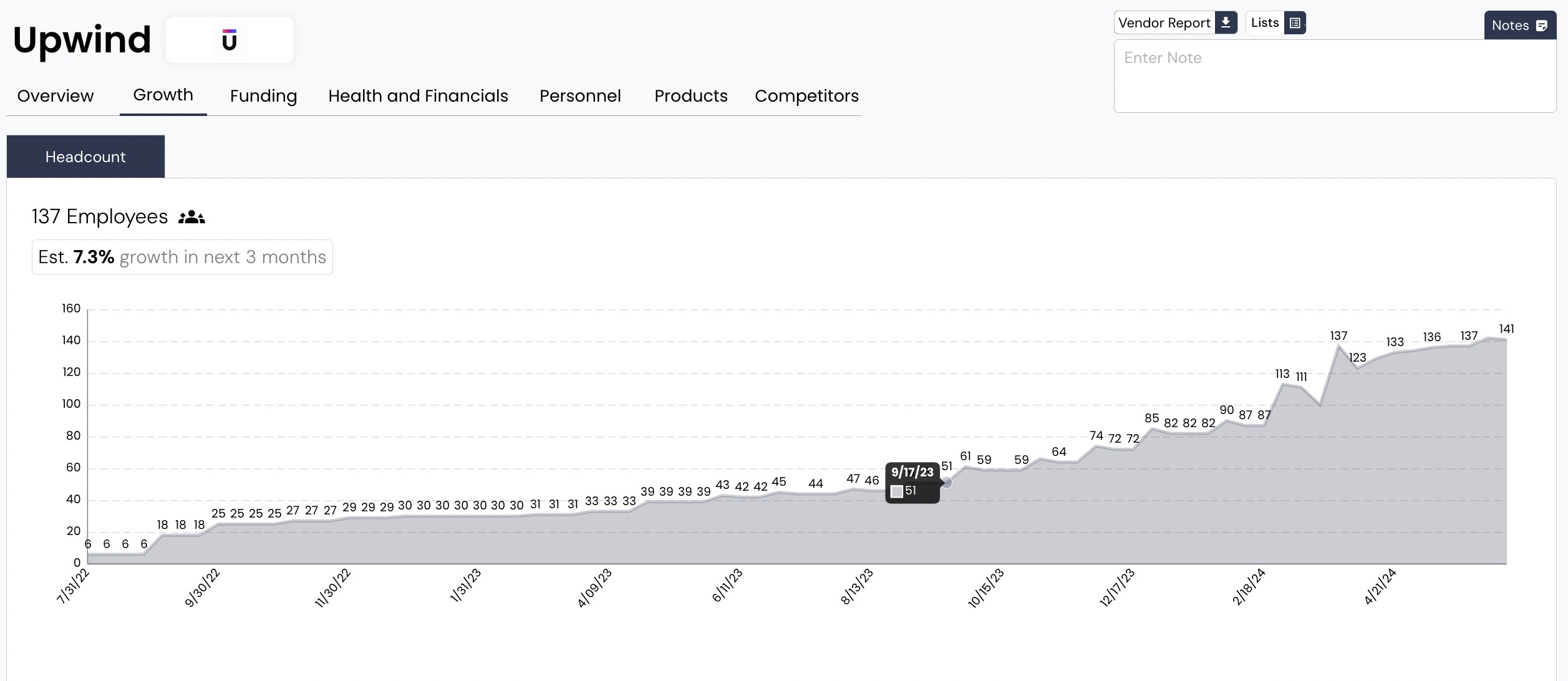Image resolution: width=1568 pixels, height=681 pixels.
Task: Click the 136 data label
Action: pos(1431,337)
